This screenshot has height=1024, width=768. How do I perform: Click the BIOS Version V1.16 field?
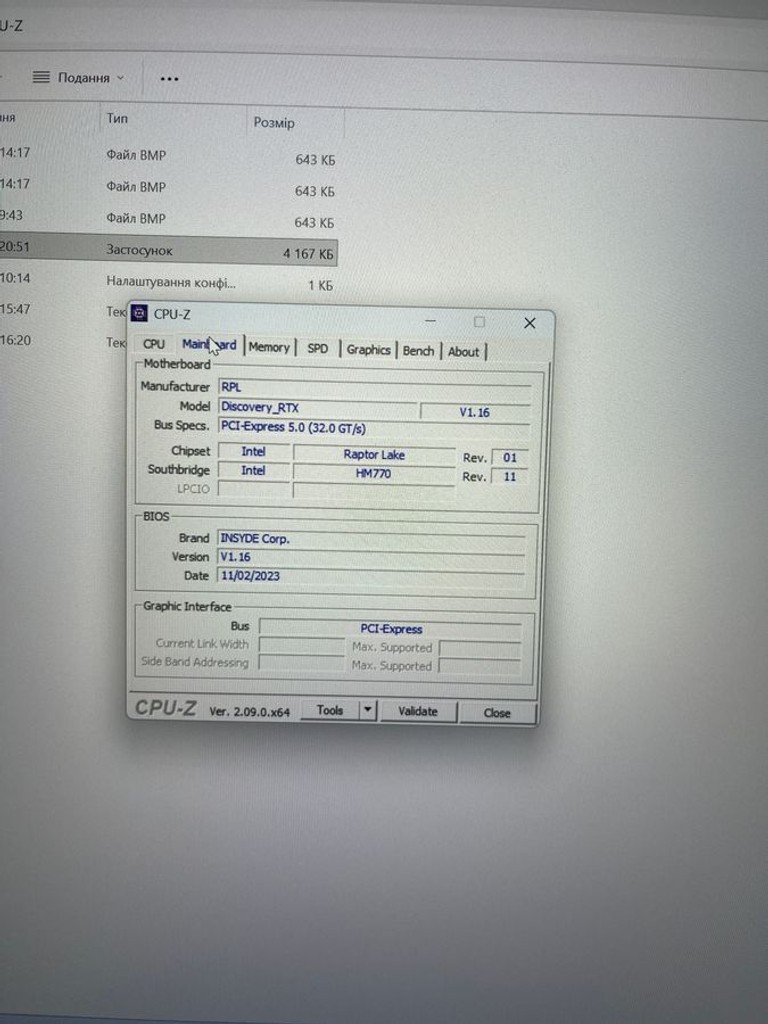point(370,557)
